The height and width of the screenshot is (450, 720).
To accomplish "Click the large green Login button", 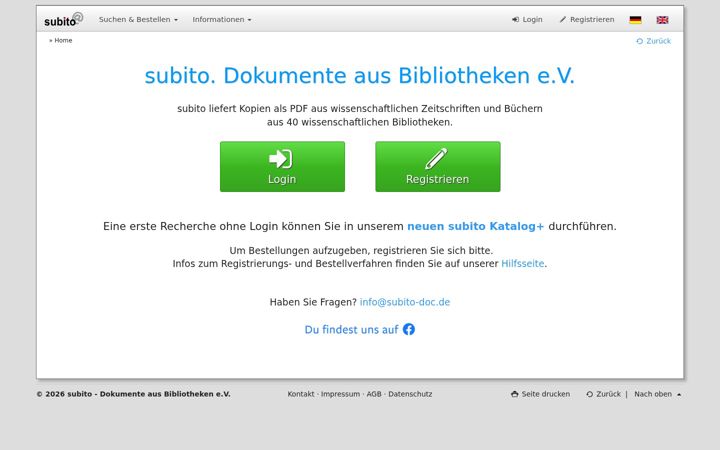I will pyautogui.click(x=282, y=167).
